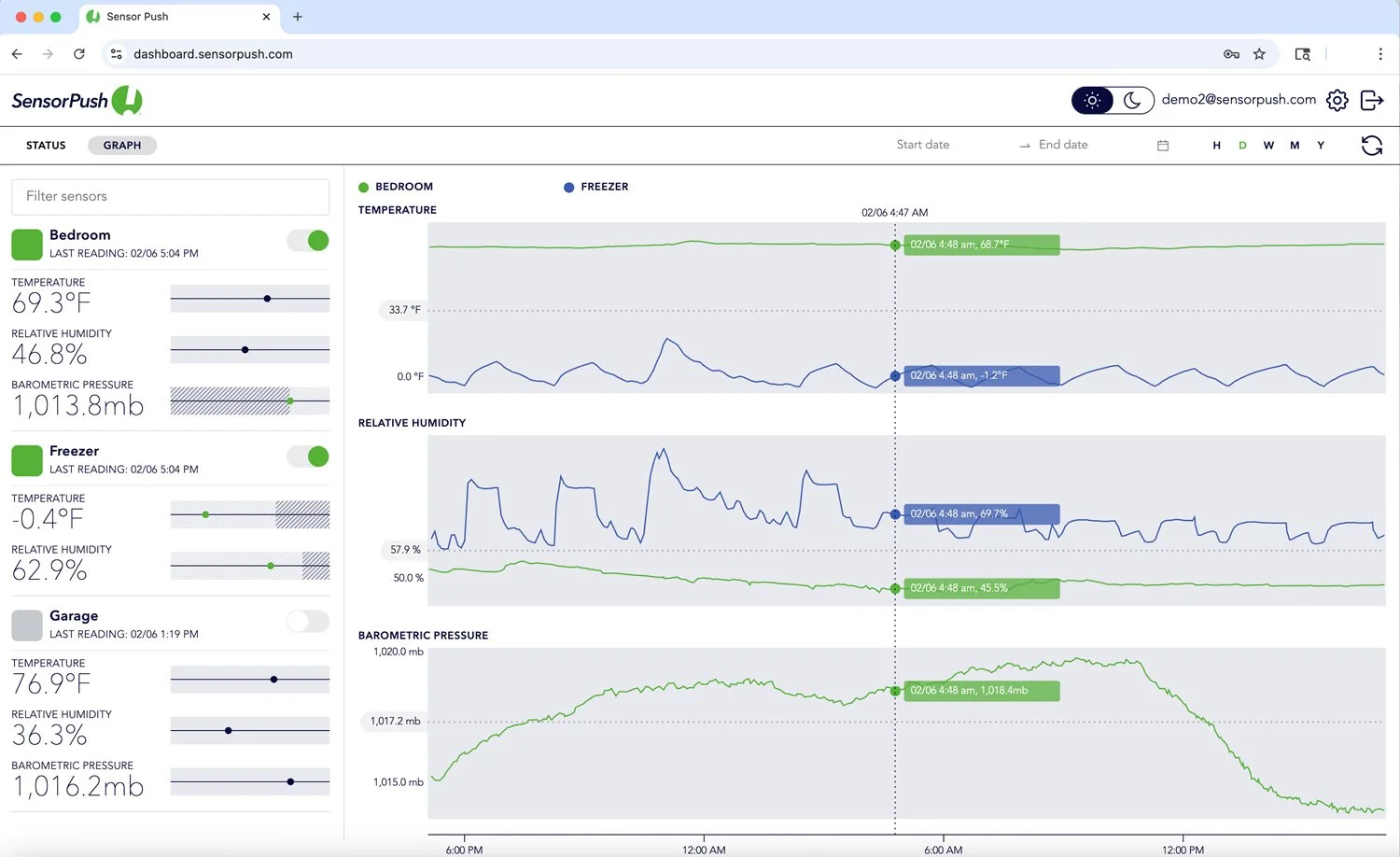View site information icon in address bar
The image size is (1400, 857).
117,54
